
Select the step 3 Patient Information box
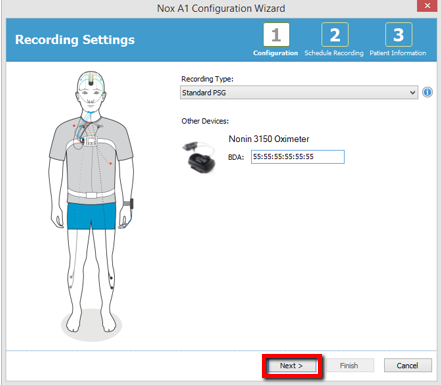(399, 35)
